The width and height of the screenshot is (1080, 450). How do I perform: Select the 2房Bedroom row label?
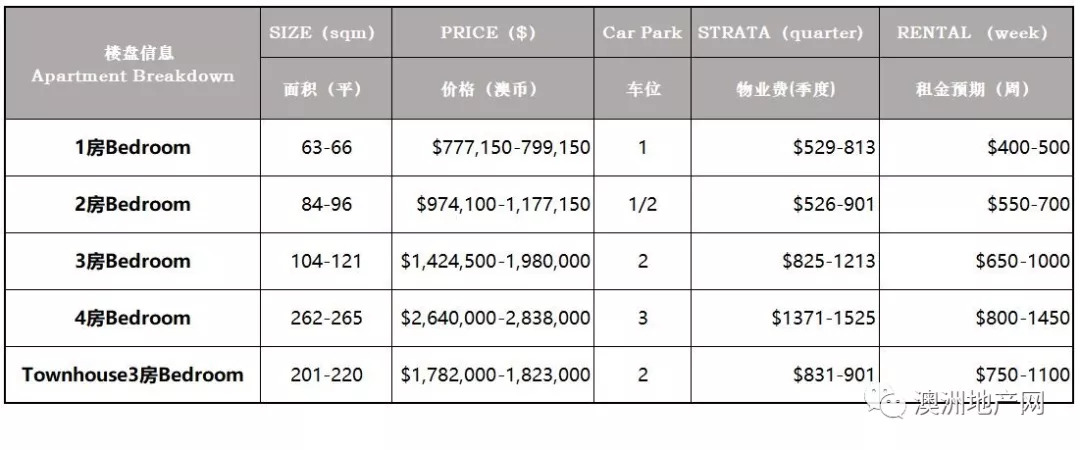point(133,205)
